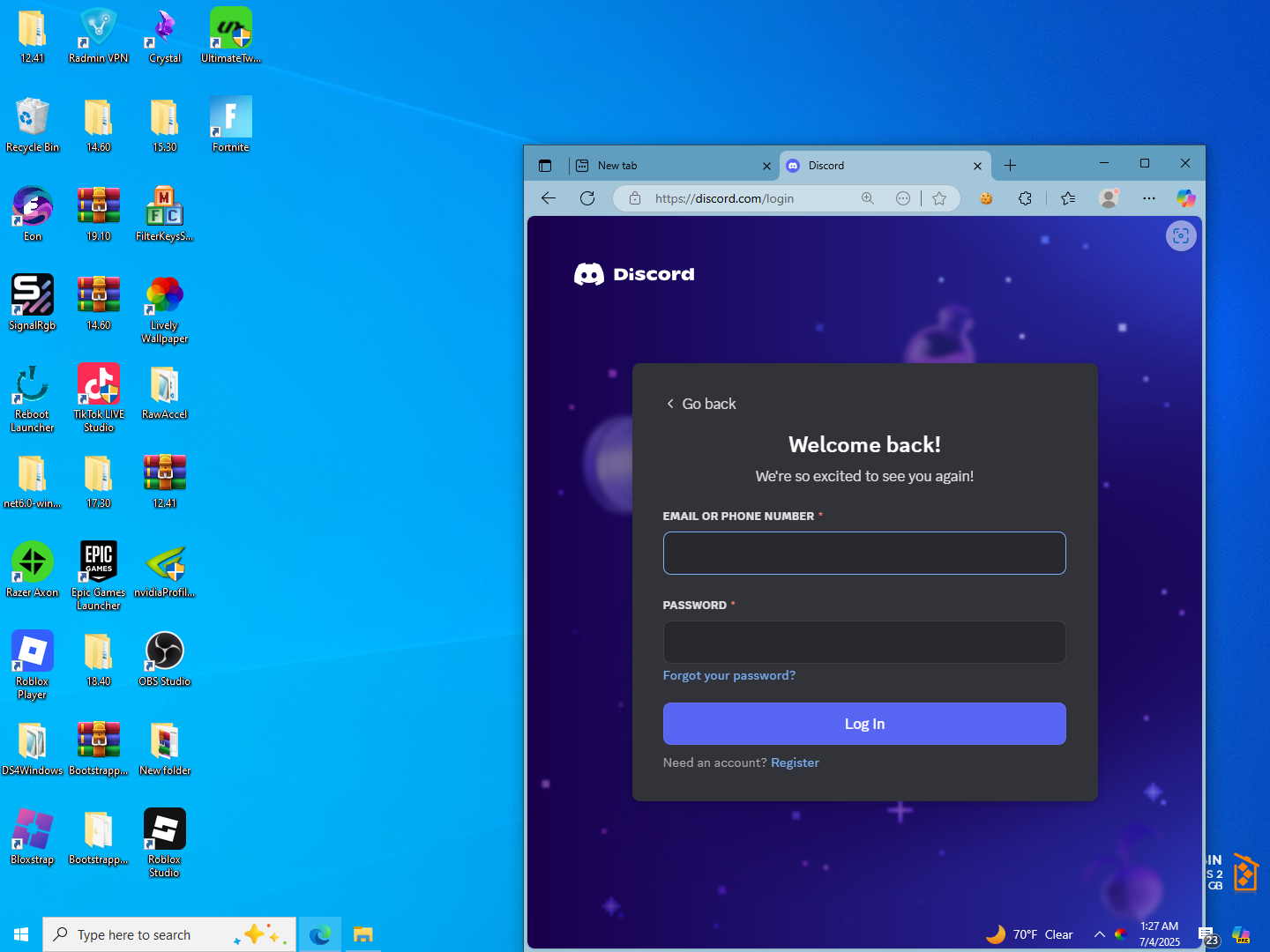
Task: Select the OBS Studio icon
Action: [165, 659]
